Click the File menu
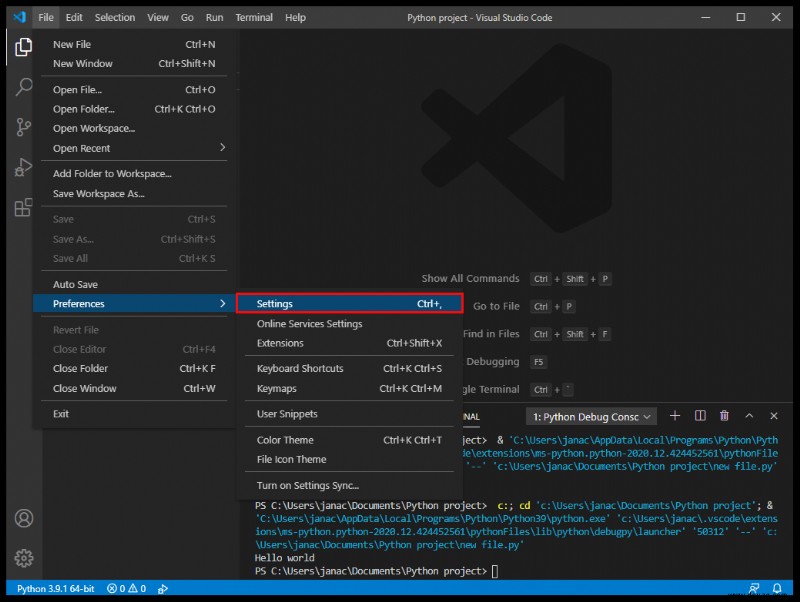This screenshot has height=602, width=800. point(45,17)
